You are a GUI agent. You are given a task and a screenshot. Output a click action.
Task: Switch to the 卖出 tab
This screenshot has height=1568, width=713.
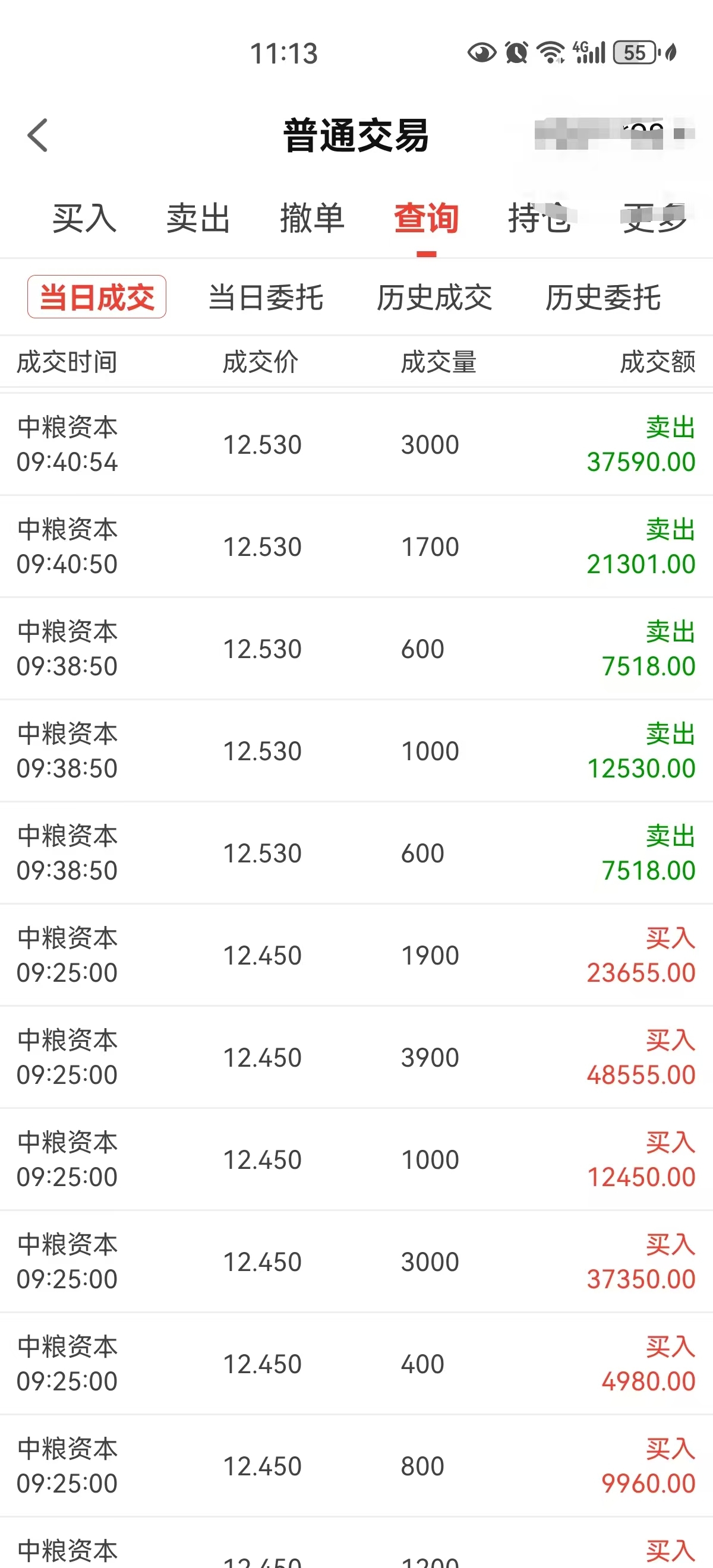click(x=198, y=219)
